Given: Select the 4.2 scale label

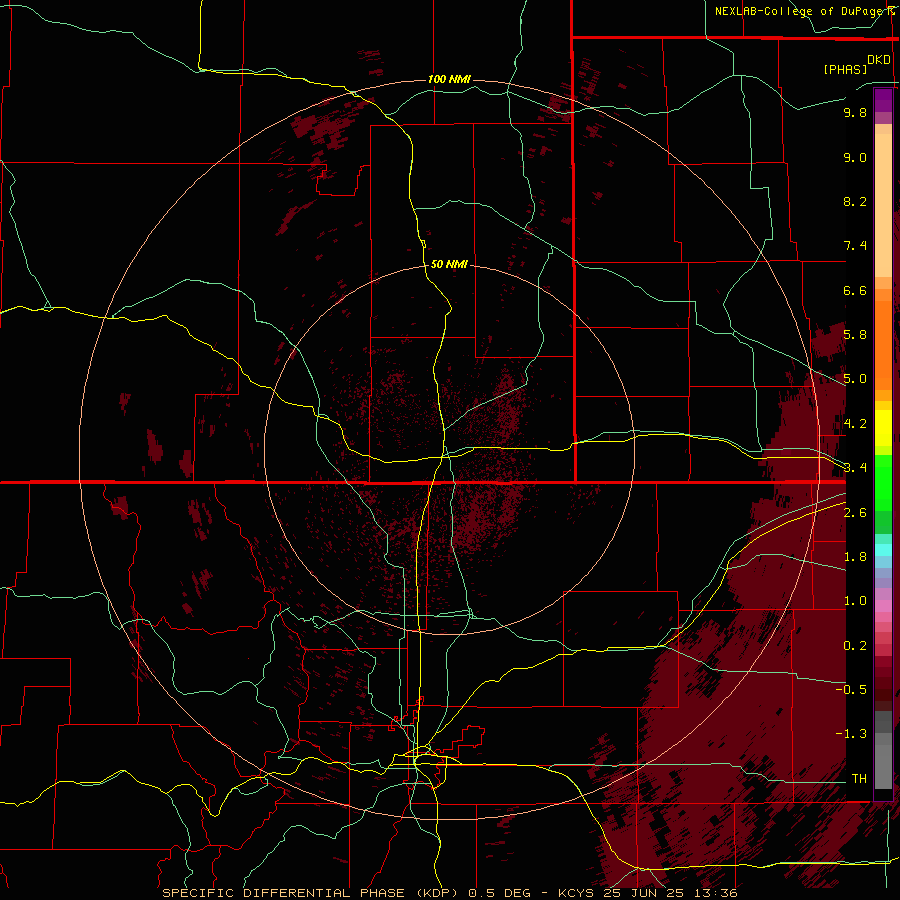Looking at the screenshot, I should click(x=855, y=424).
